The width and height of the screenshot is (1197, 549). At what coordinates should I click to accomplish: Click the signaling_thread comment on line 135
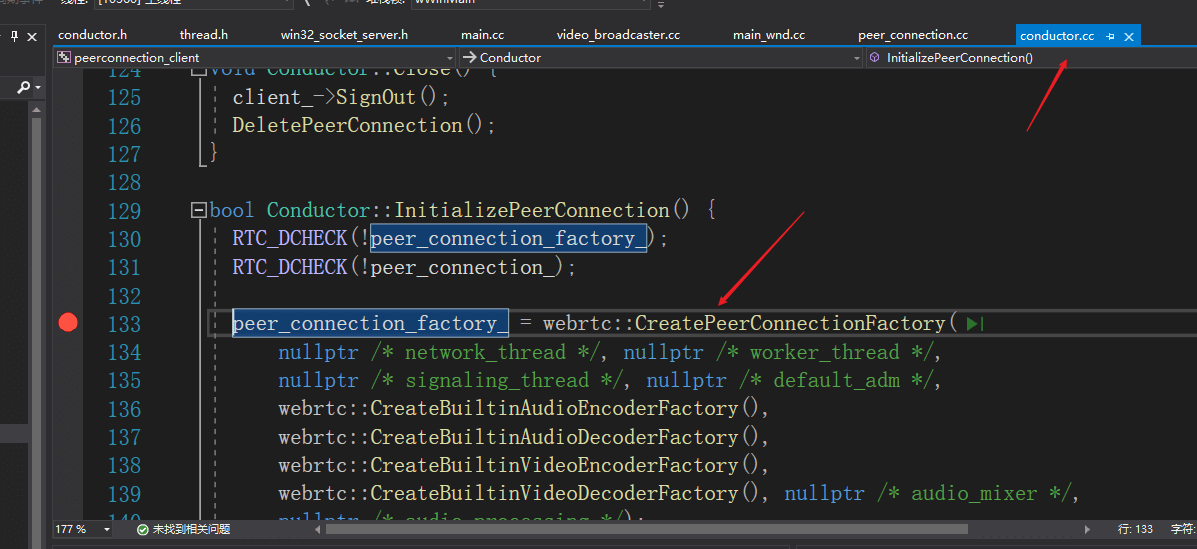point(500,380)
